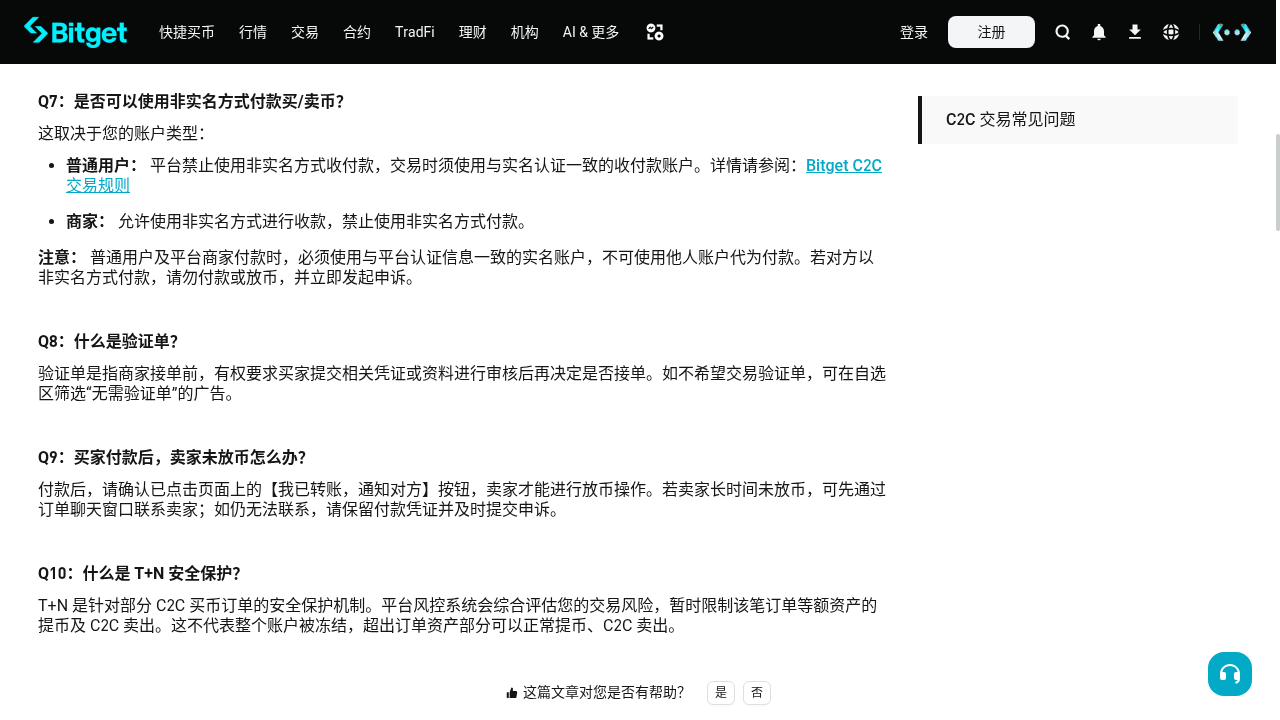Click the 登录 login link

pyautogui.click(x=914, y=32)
